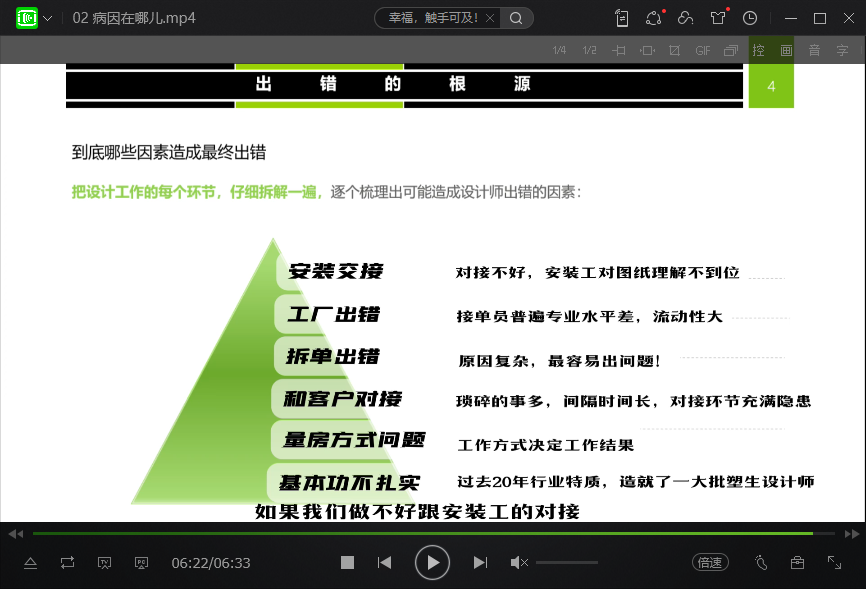Start GIF capture from the toolbar
The width and height of the screenshot is (866, 589).
click(703, 50)
